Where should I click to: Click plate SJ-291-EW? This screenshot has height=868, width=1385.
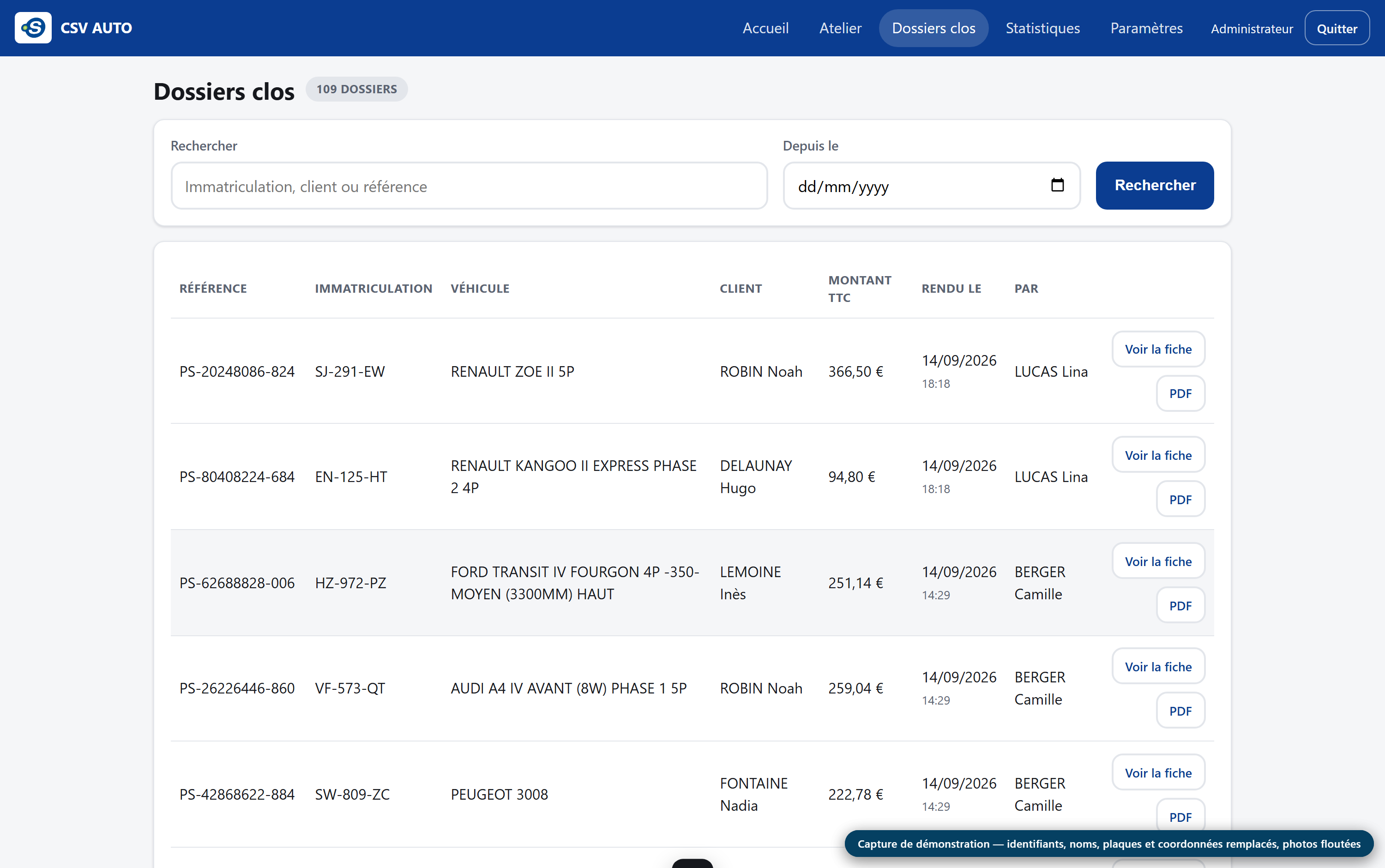click(x=349, y=371)
